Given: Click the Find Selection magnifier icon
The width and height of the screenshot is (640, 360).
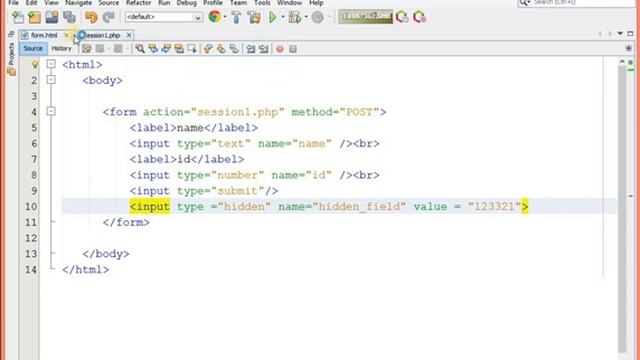Looking at the screenshot, I should click(140, 49).
